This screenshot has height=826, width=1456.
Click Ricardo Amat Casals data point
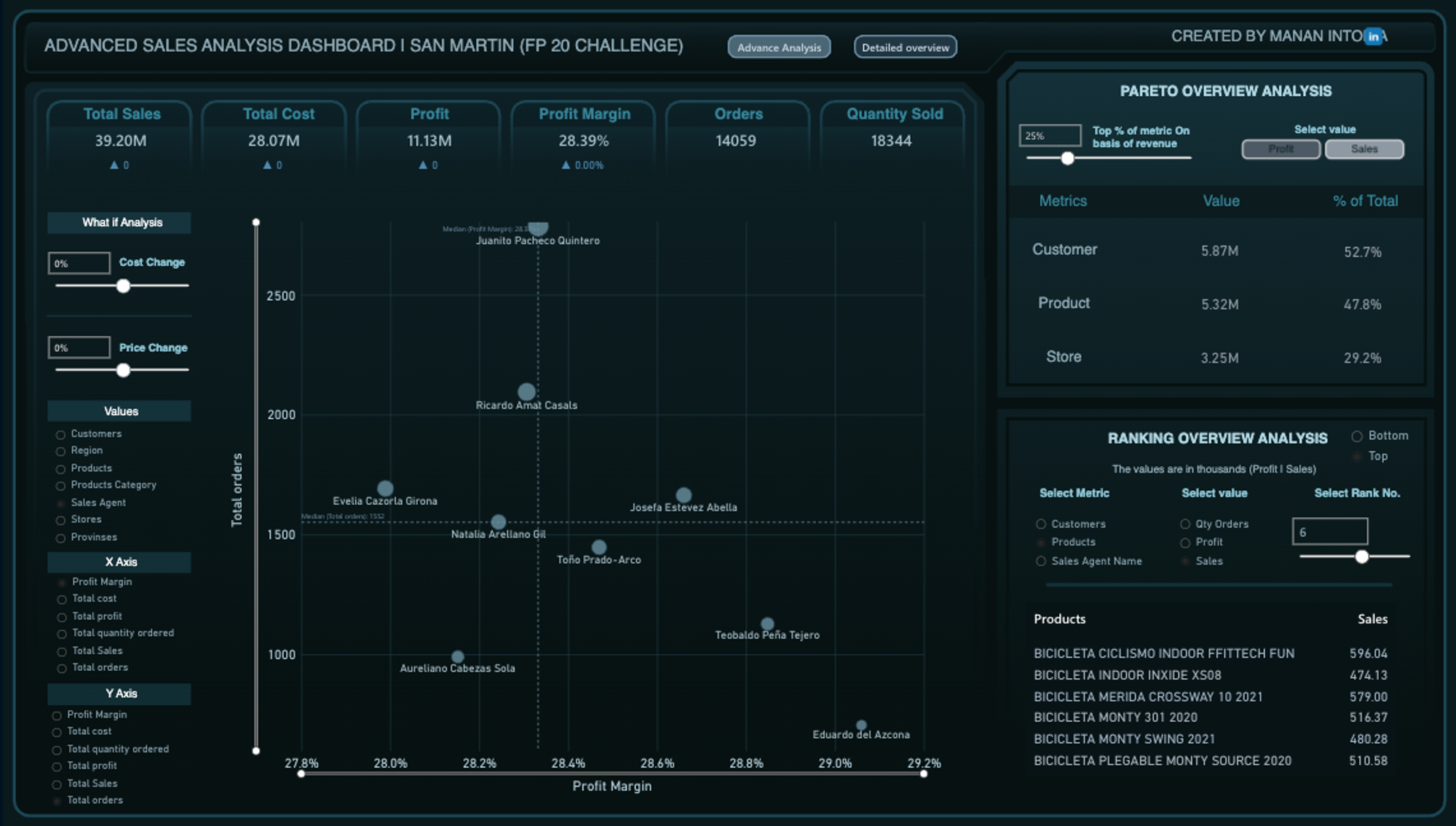pyautogui.click(x=526, y=392)
